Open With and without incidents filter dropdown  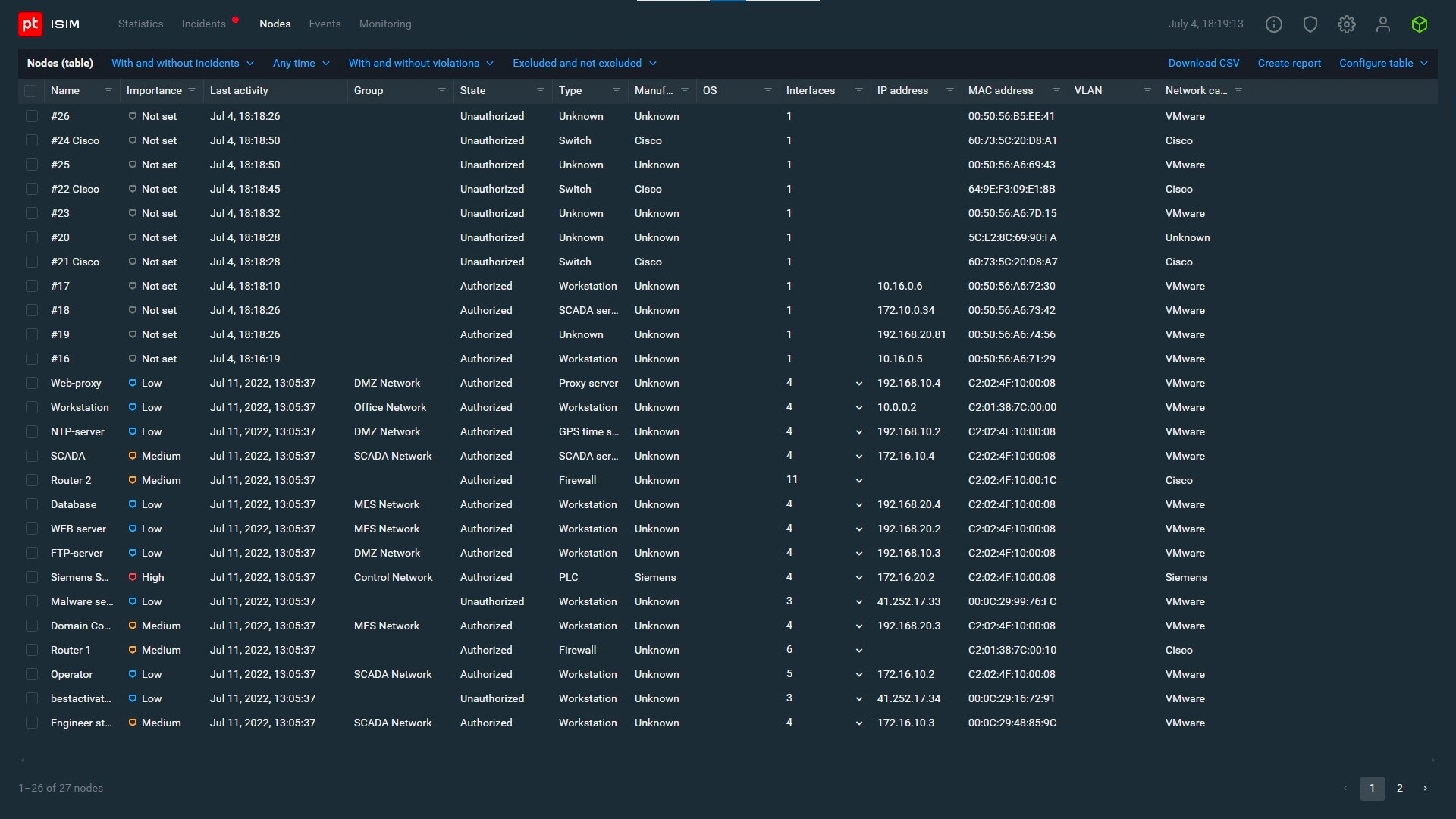(x=183, y=63)
